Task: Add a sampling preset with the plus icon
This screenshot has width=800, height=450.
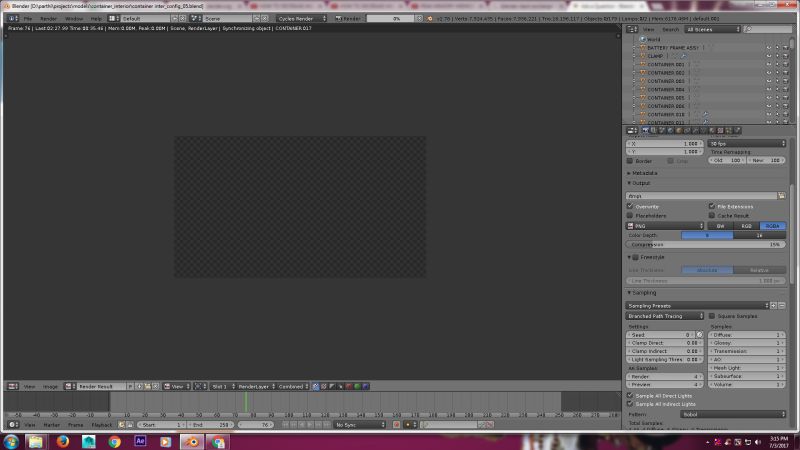Action: pos(773,306)
